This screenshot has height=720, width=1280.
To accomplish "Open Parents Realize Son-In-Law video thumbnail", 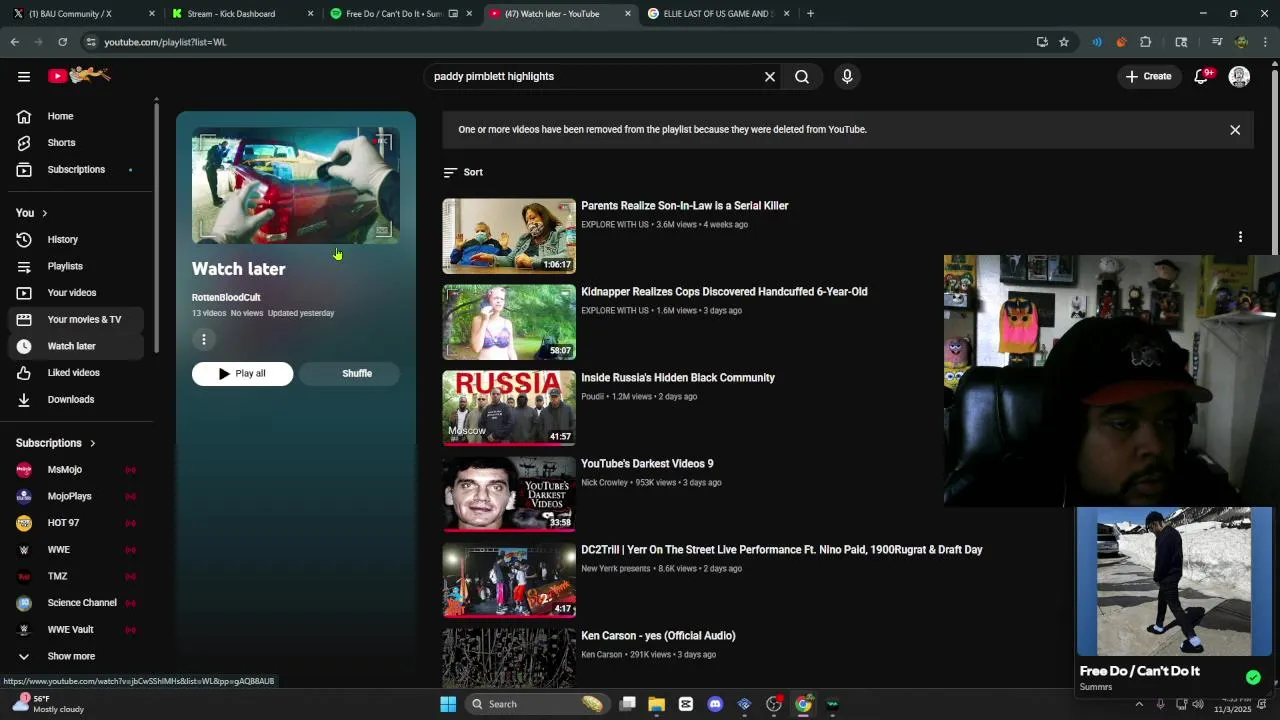I will pos(509,236).
